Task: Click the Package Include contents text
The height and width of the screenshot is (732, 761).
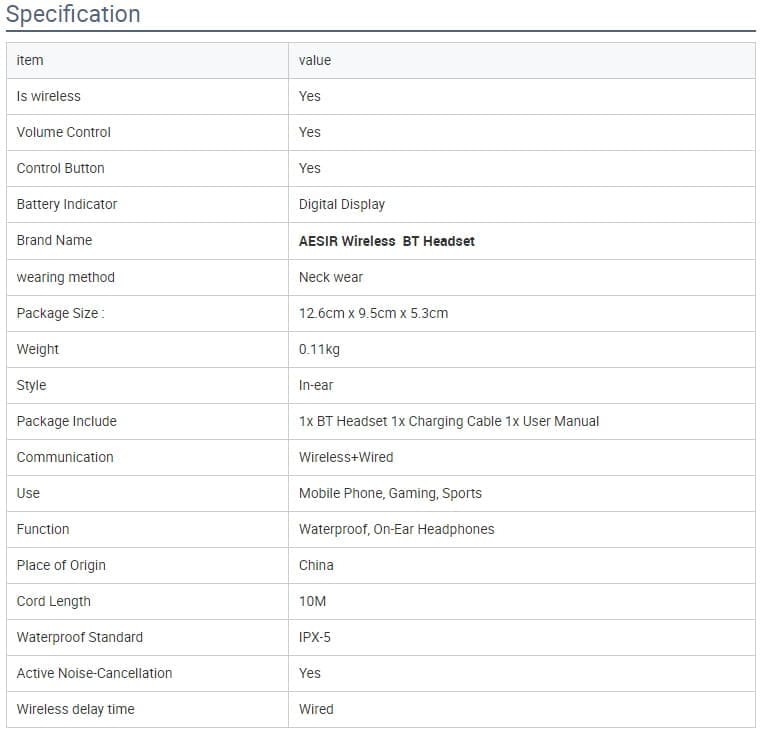Action: 448,421
